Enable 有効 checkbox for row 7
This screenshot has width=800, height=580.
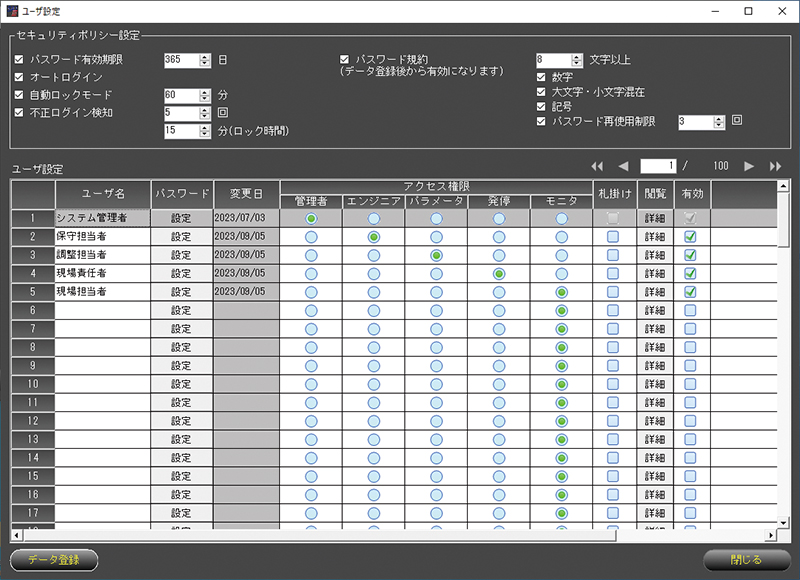pyautogui.click(x=690, y=329)
